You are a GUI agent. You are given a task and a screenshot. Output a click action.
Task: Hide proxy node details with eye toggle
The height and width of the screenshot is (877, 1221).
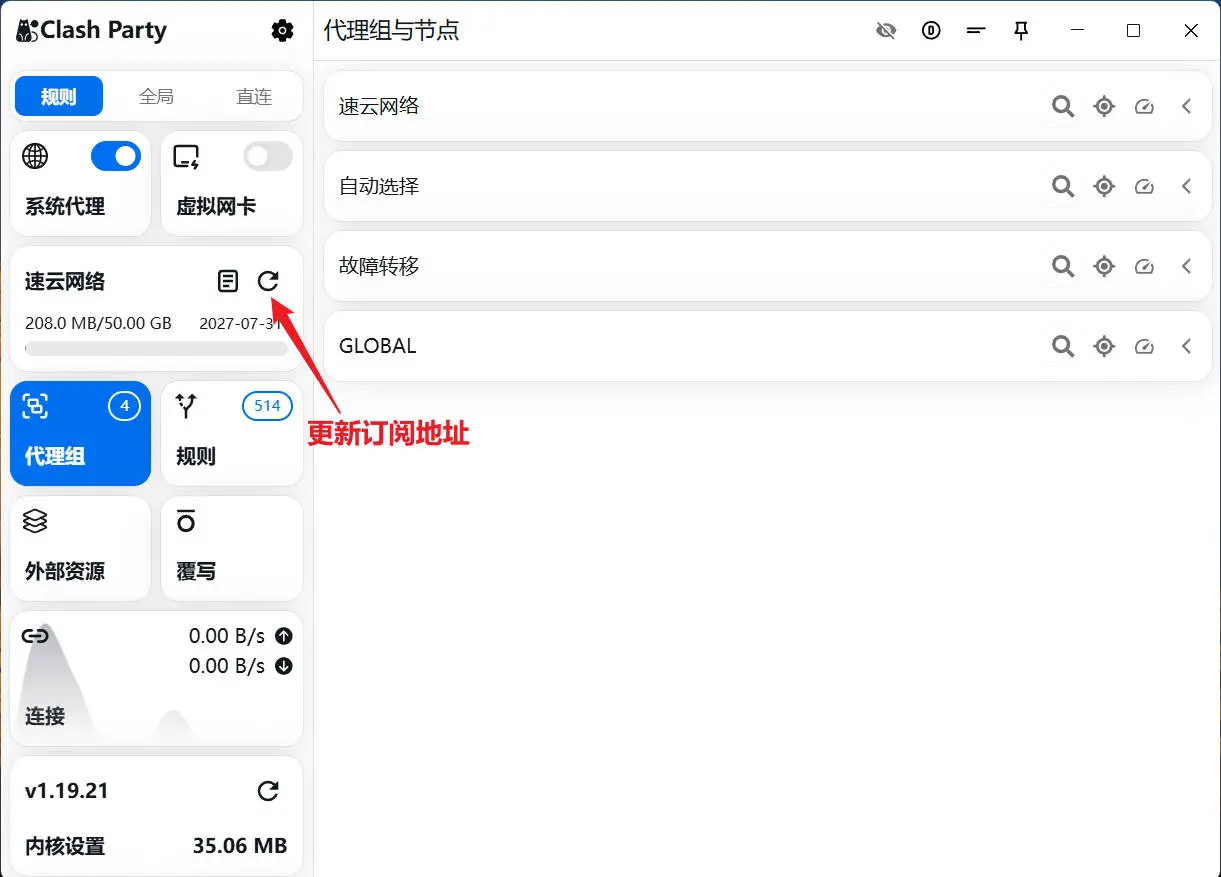(x=886, y=30)
